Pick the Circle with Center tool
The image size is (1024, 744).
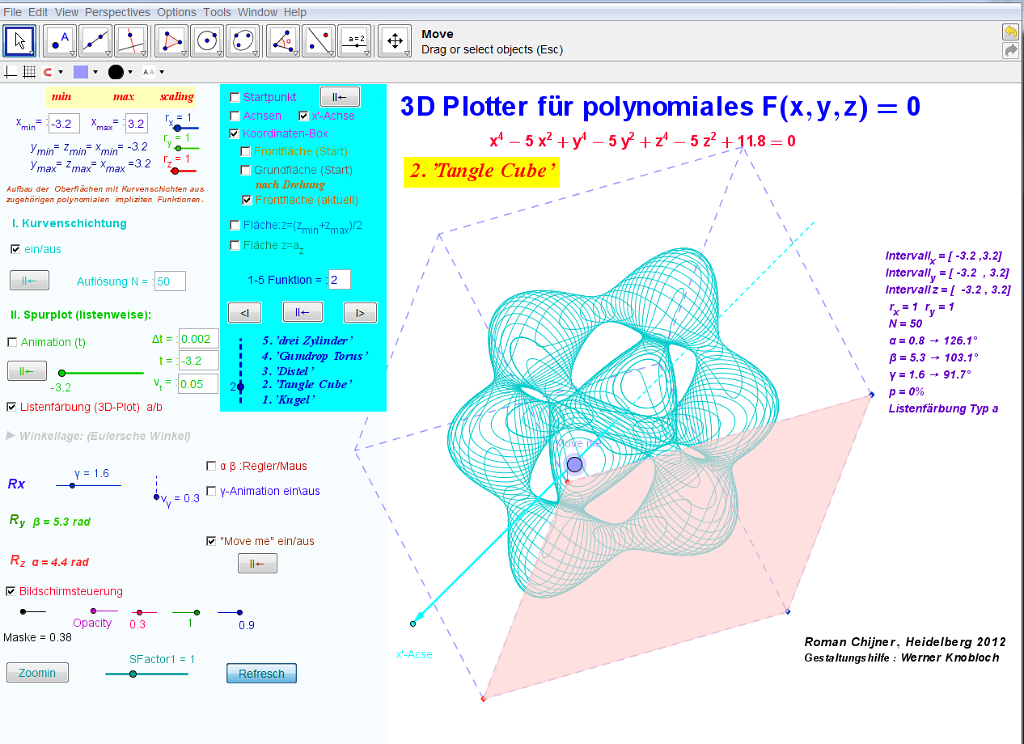pos(207,40)
